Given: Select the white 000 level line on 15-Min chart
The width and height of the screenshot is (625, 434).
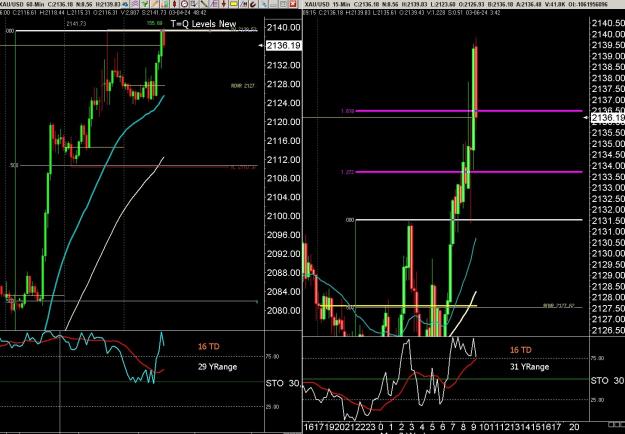Looking at the screenshot, I should click(469, 220).
